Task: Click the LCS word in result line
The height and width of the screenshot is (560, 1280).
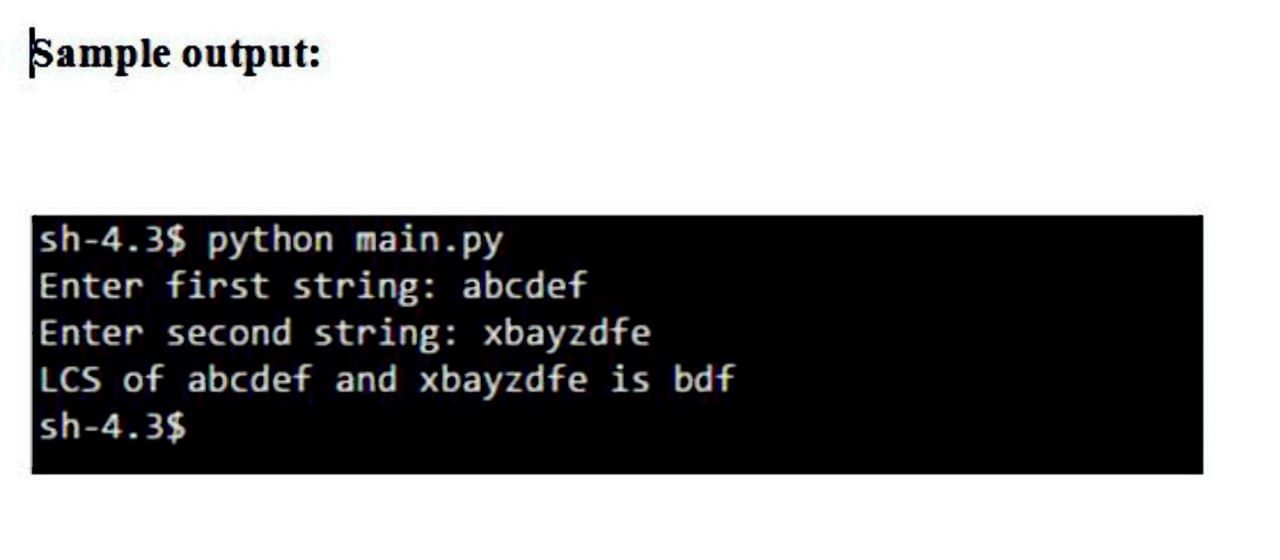Action: coord(70,379)
